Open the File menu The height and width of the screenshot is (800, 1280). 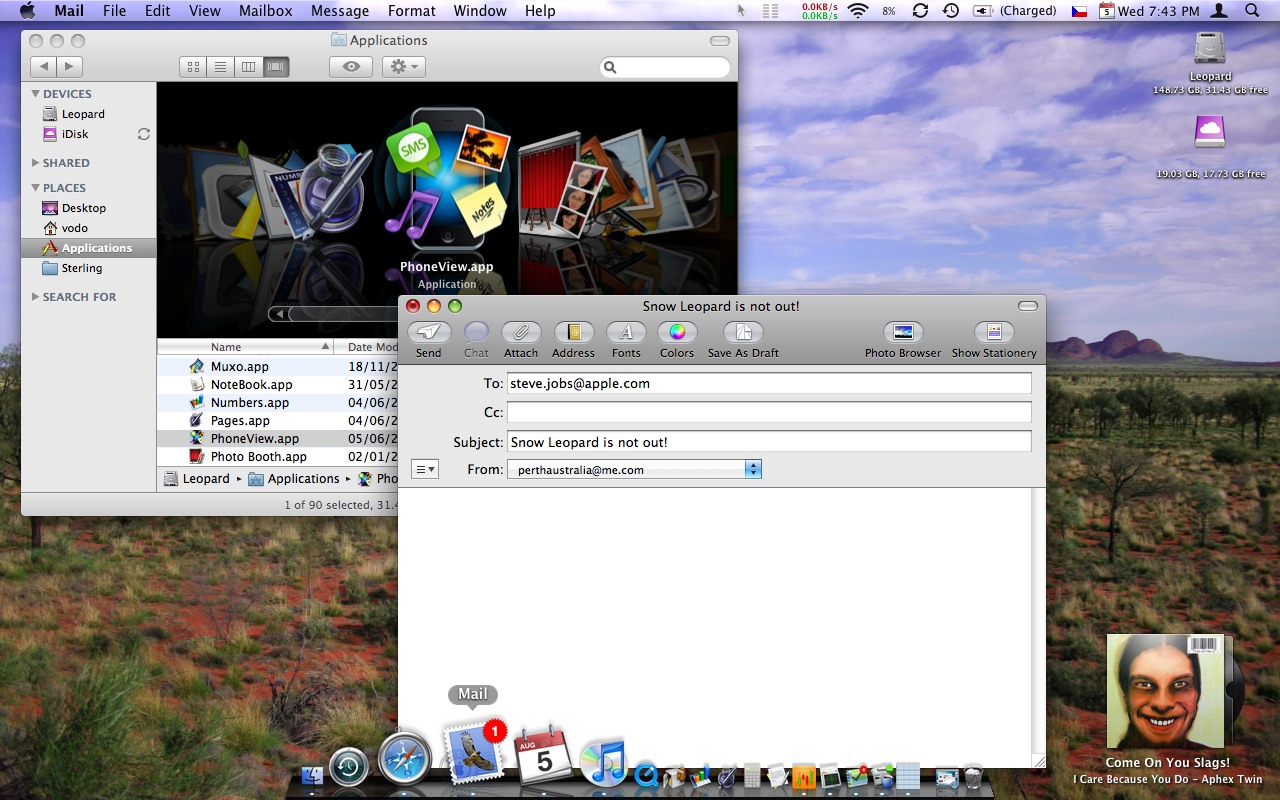(114, 11)
